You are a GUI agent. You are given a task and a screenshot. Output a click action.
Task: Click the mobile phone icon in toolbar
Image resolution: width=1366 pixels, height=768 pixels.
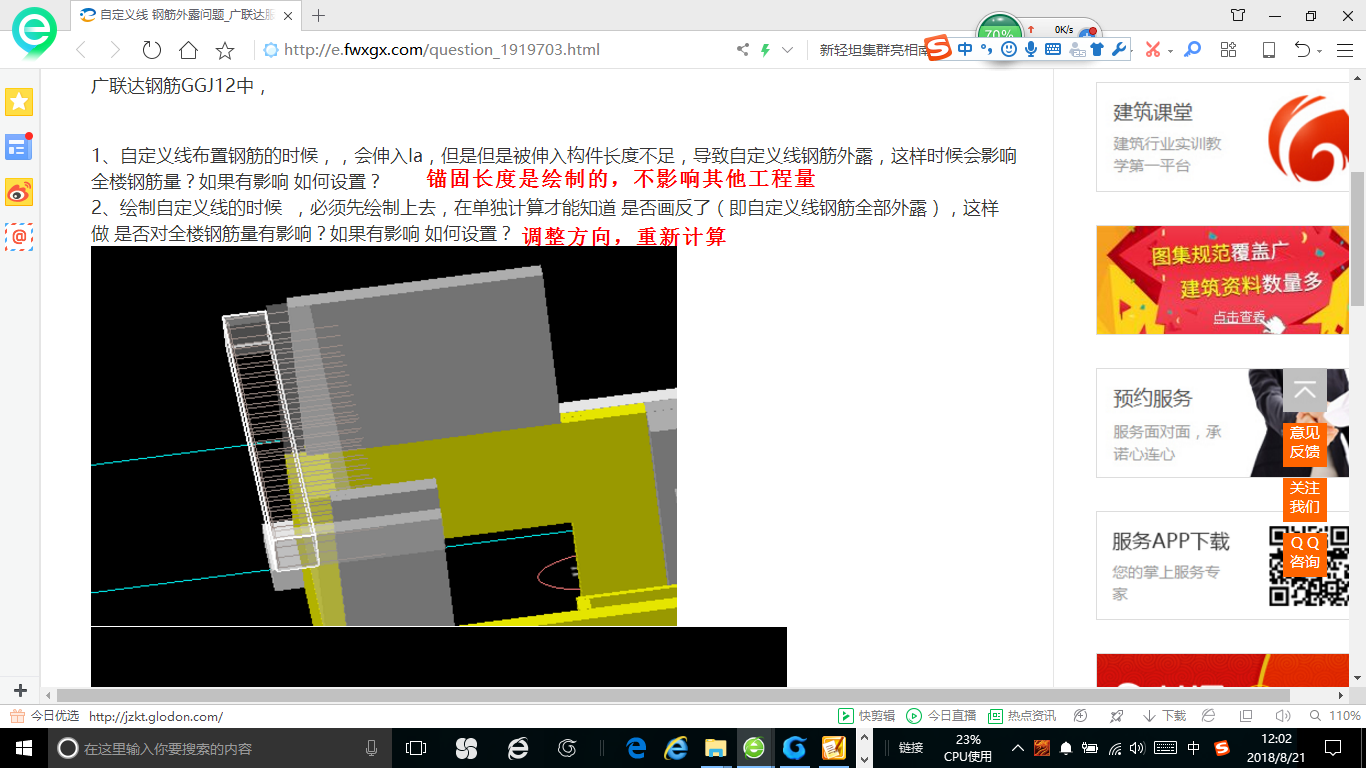coord(1268,50)
